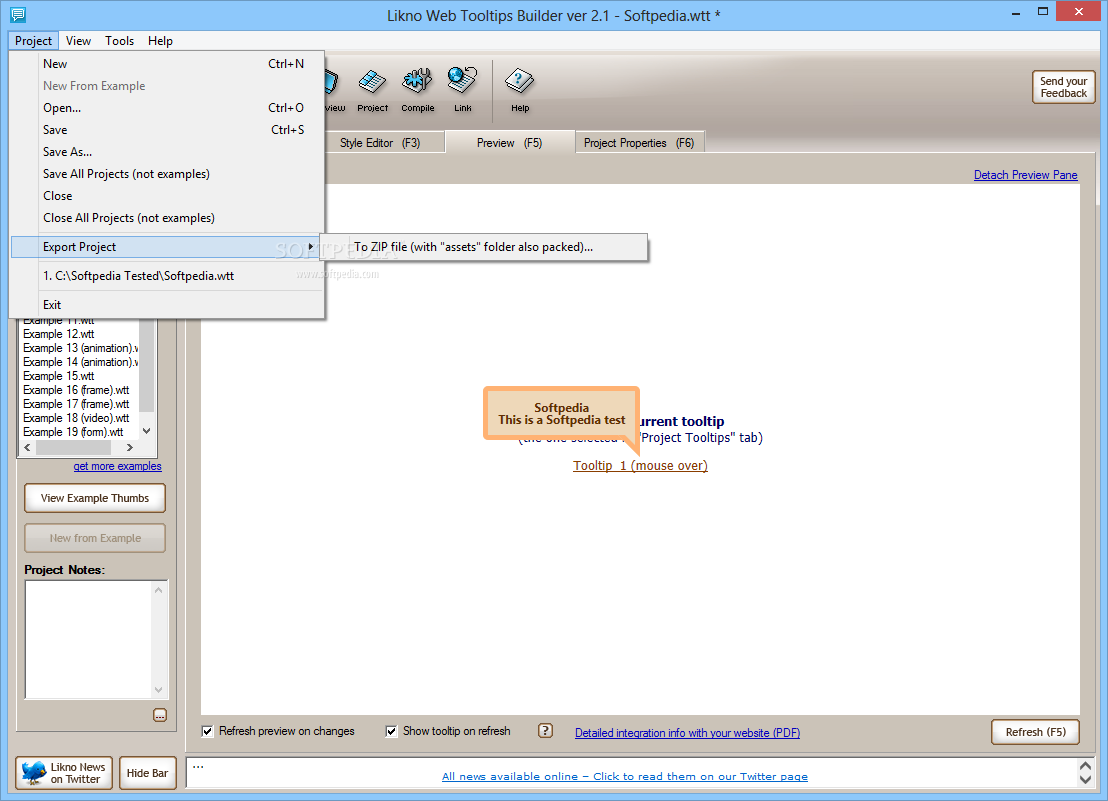Screen dimensions: 1108x801
Task: Click the news bar scroll up arrow
Action: [x=1085, y=766]
